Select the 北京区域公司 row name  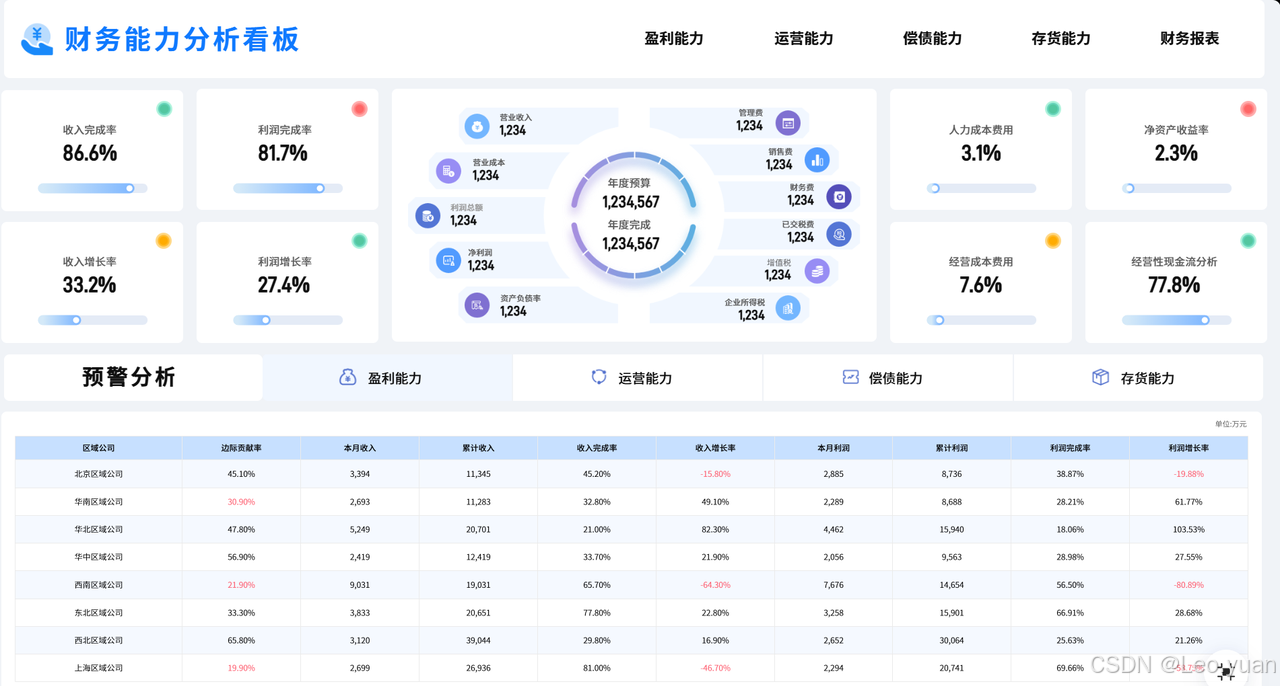click(98, 474)
